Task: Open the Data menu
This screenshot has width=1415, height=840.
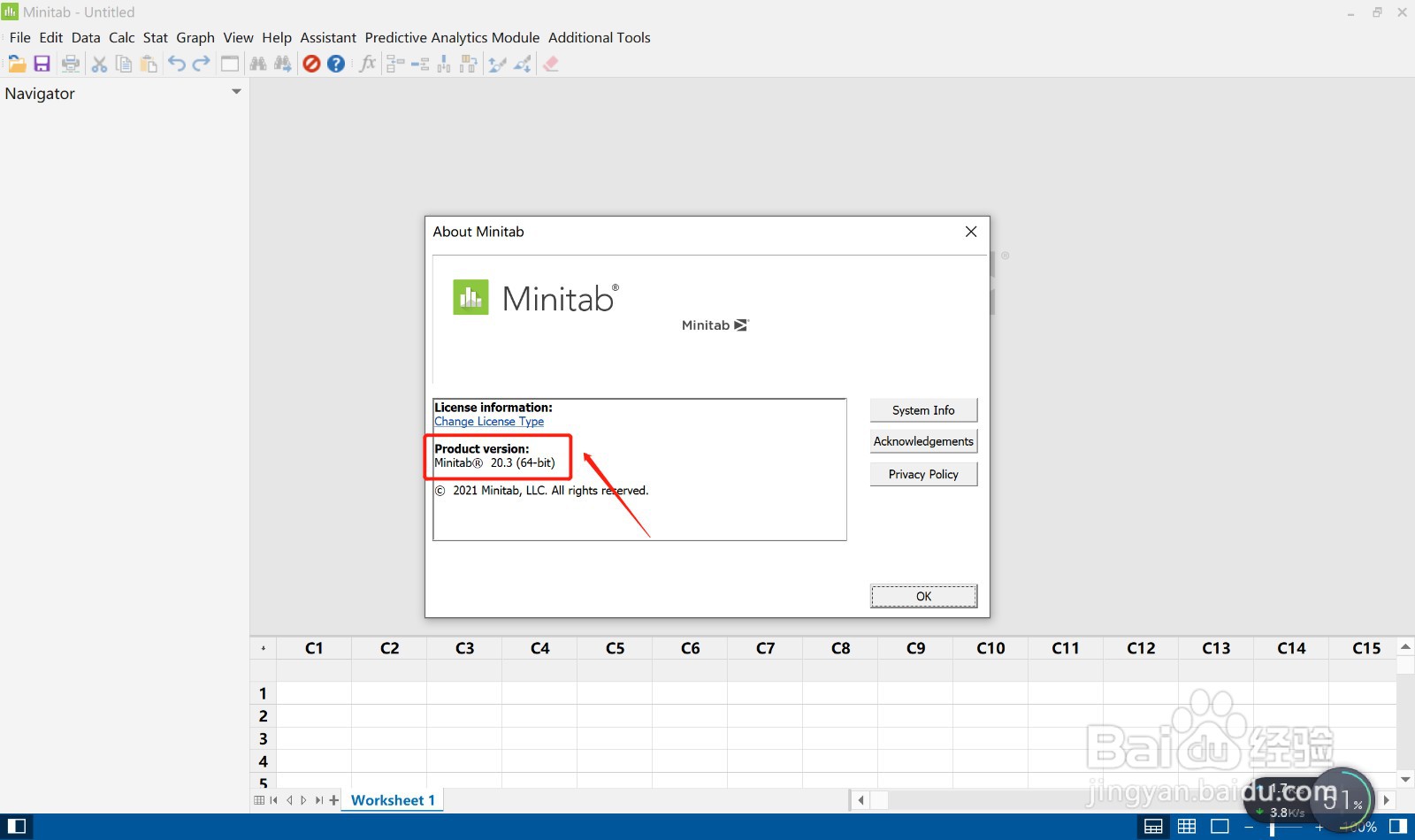Action: (86, 37)
